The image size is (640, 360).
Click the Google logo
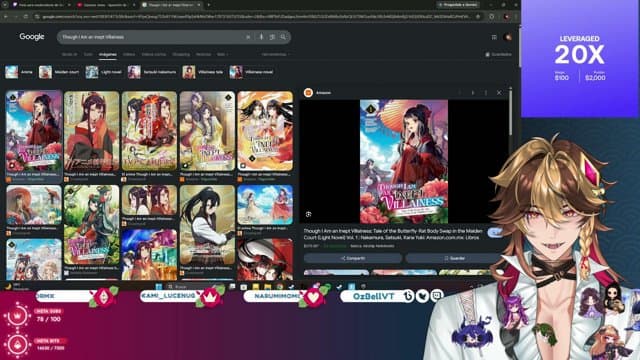click(32, 37)
